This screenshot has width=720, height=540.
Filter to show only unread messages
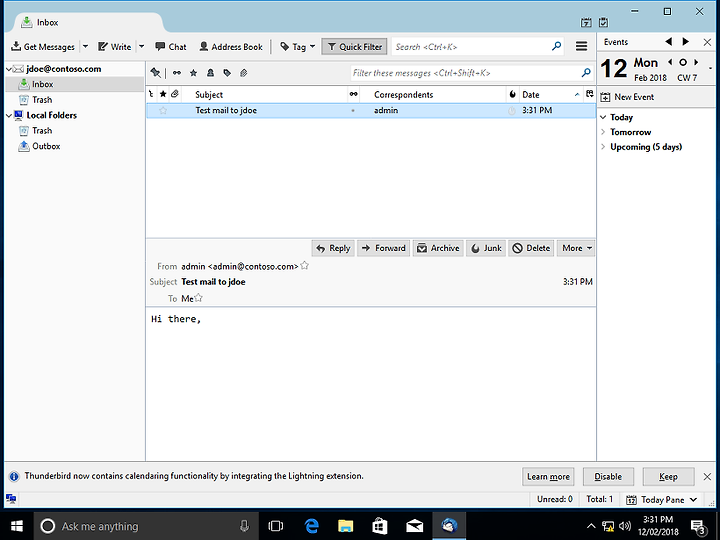click(x=177, y=73)
